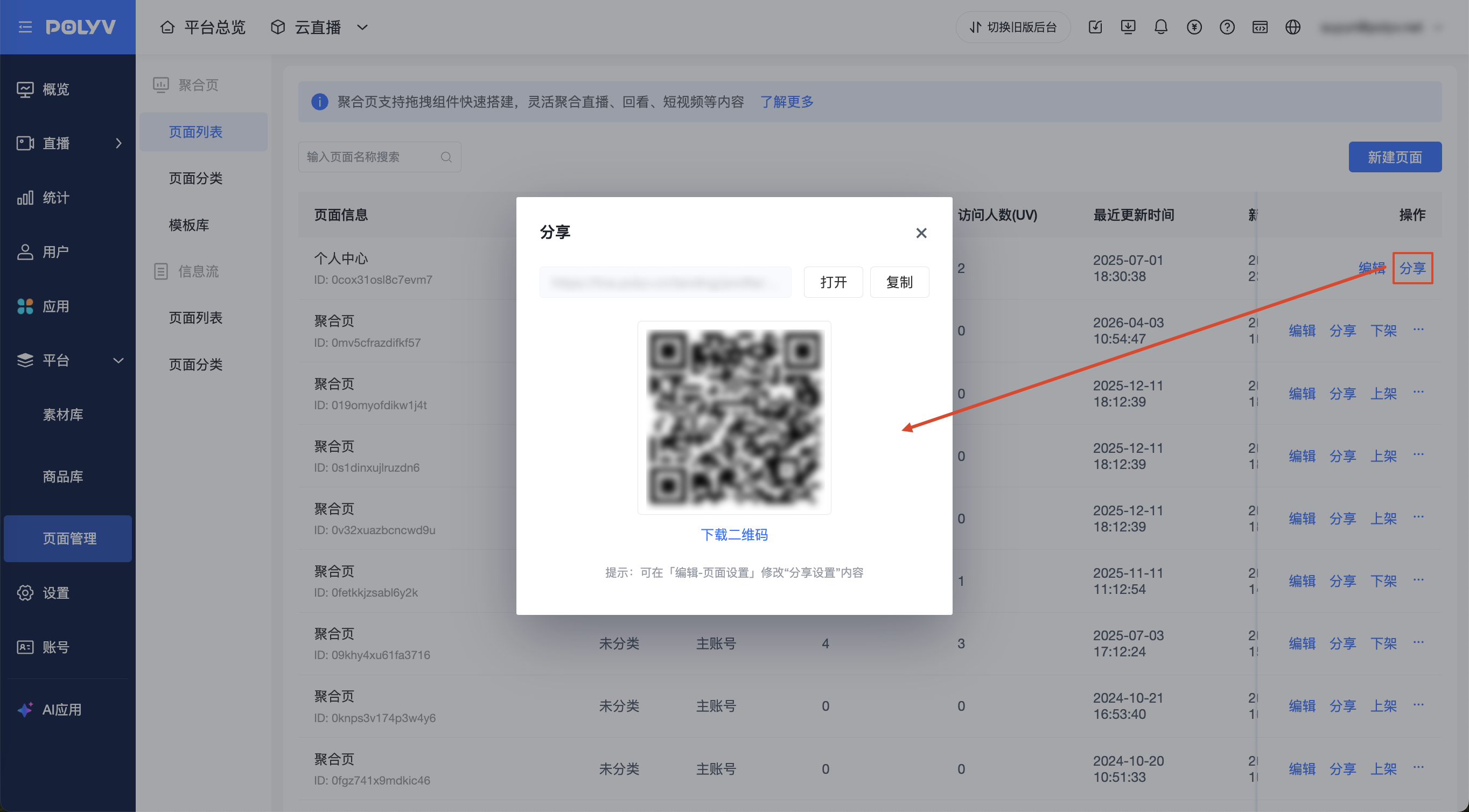Click 上架 for row 019omyofdikw1j4t

[1383, 394]
